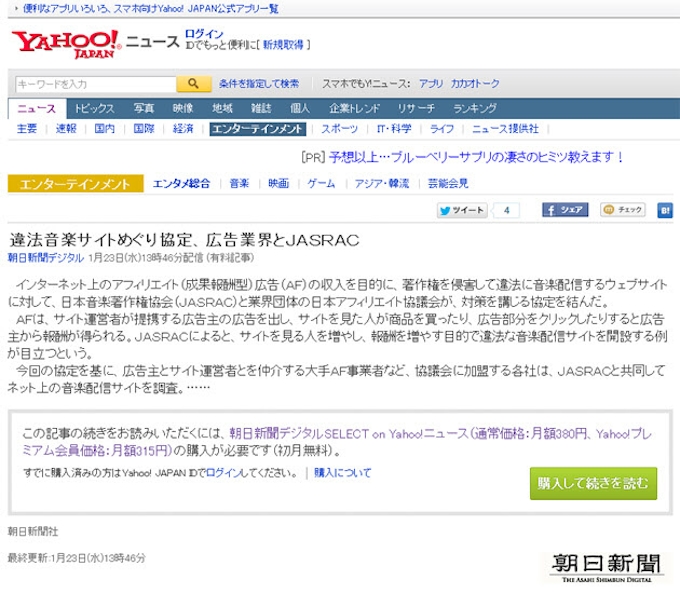
Task: Select the スポーツ category
Action: 339,129
